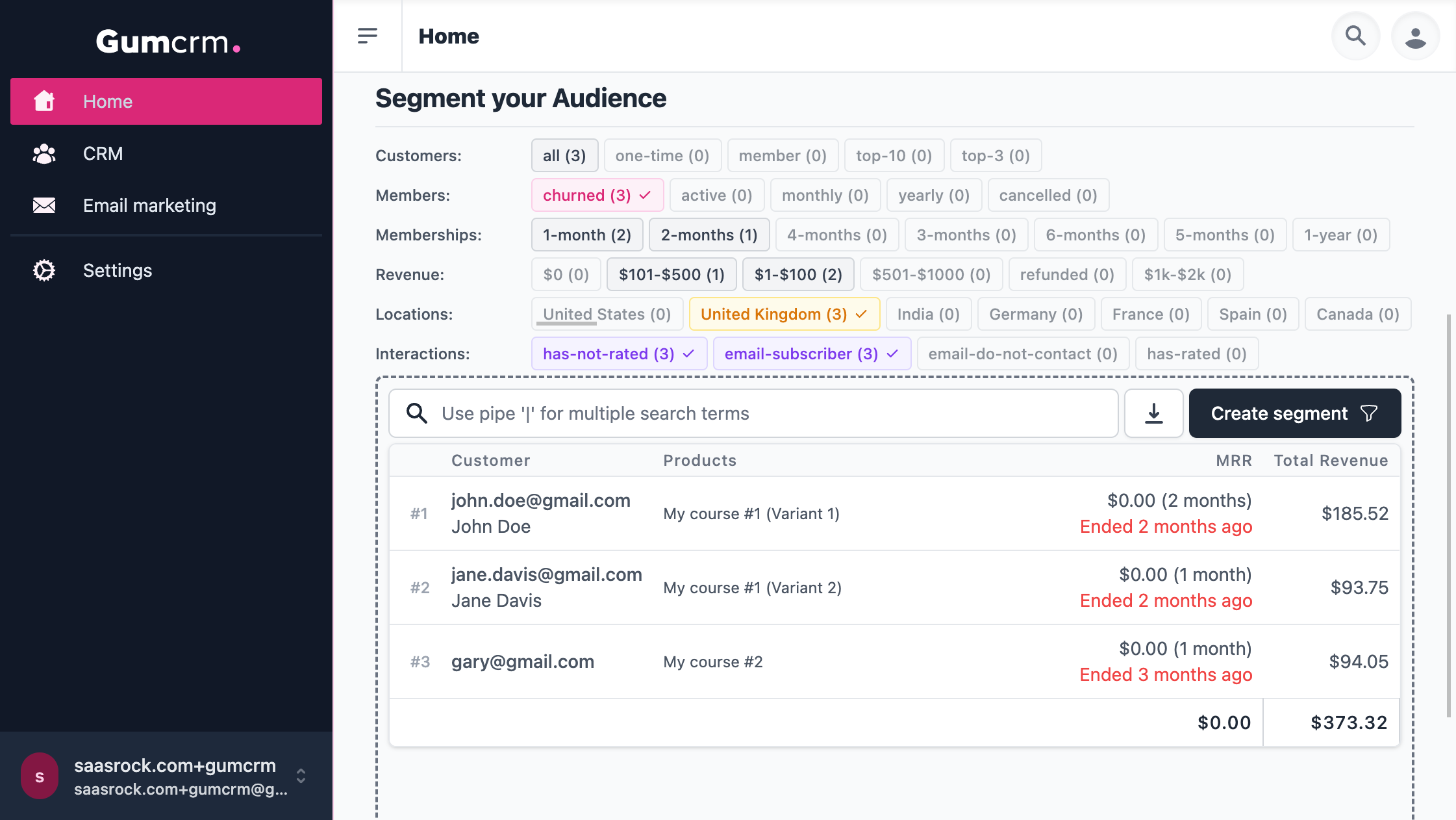The width and height of the screenshot is (1456, 820).
Task: Toggle the active (0) members filter
Action: click(717, 195)
